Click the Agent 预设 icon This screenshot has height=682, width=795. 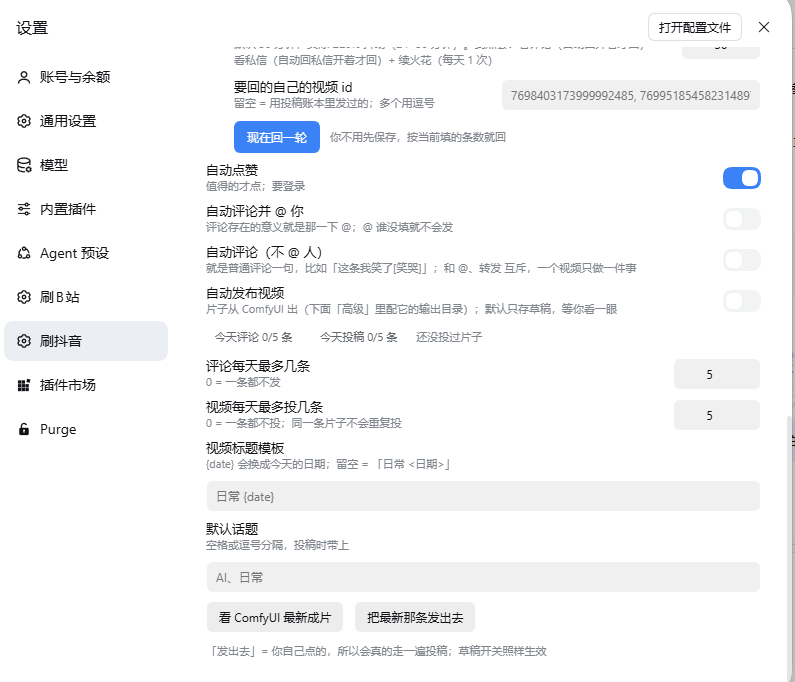[24, 253]
